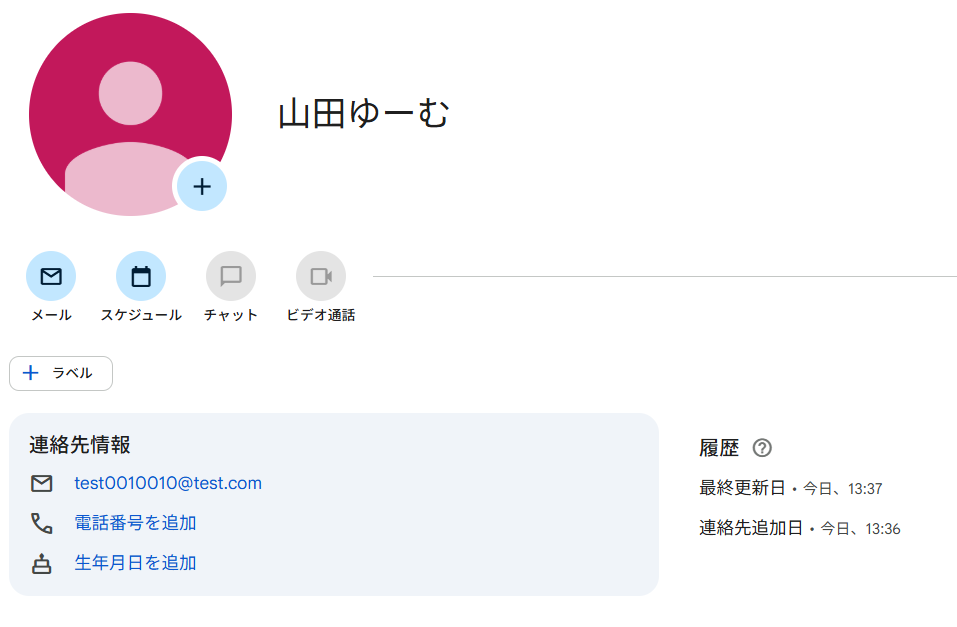Click the help question mark beside 履歴
This screenshot has width=957, height=627.
click(762, 448)
